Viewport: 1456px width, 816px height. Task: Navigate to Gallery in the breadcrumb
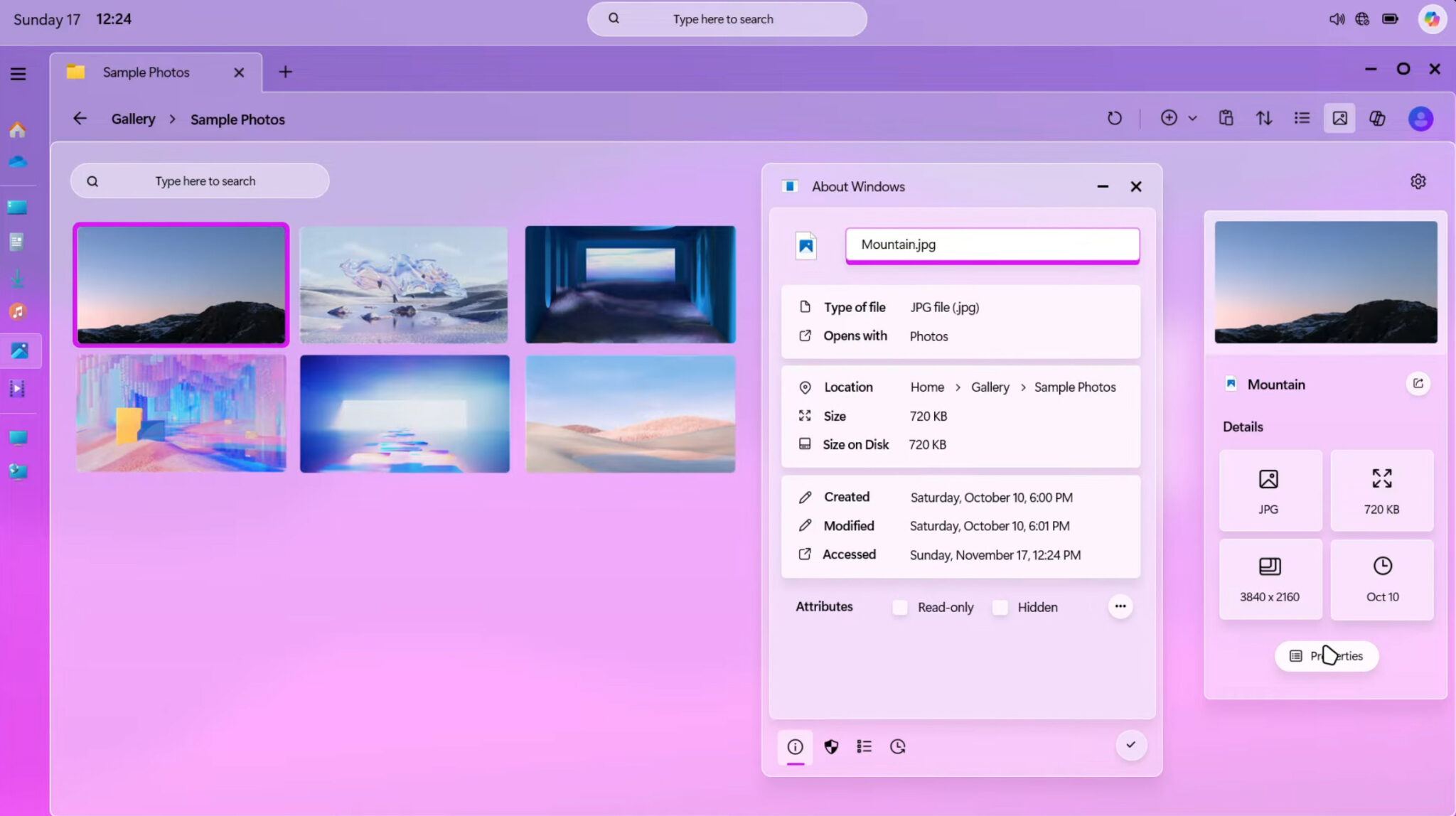tap(132, 119)
